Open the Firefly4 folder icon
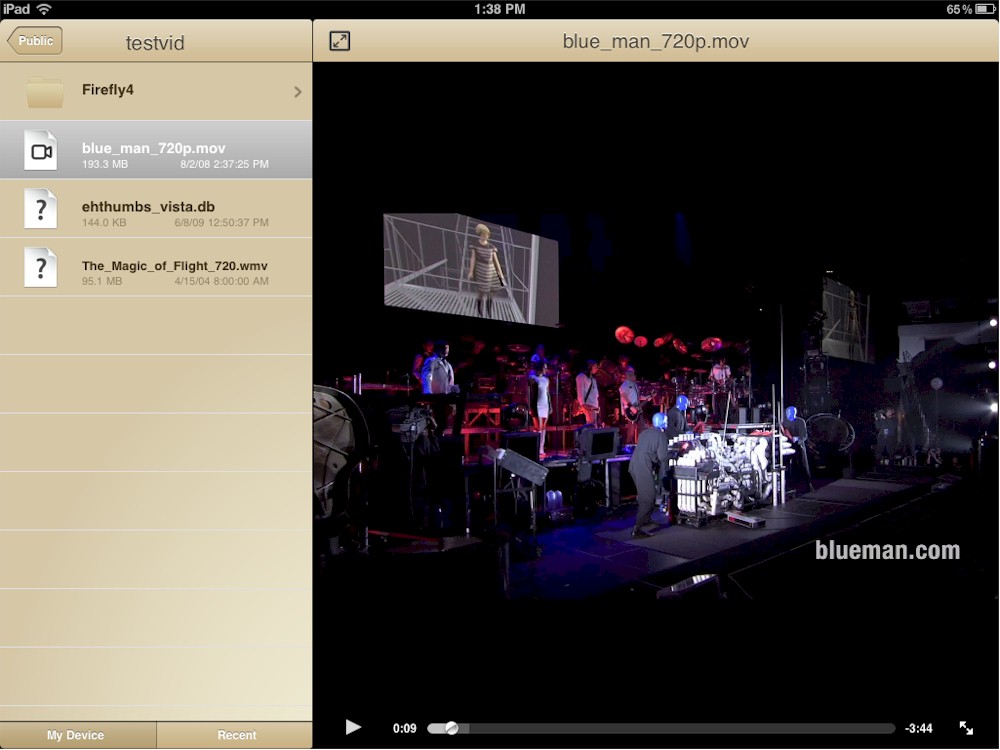1000x750 pixels. [45, 91]
